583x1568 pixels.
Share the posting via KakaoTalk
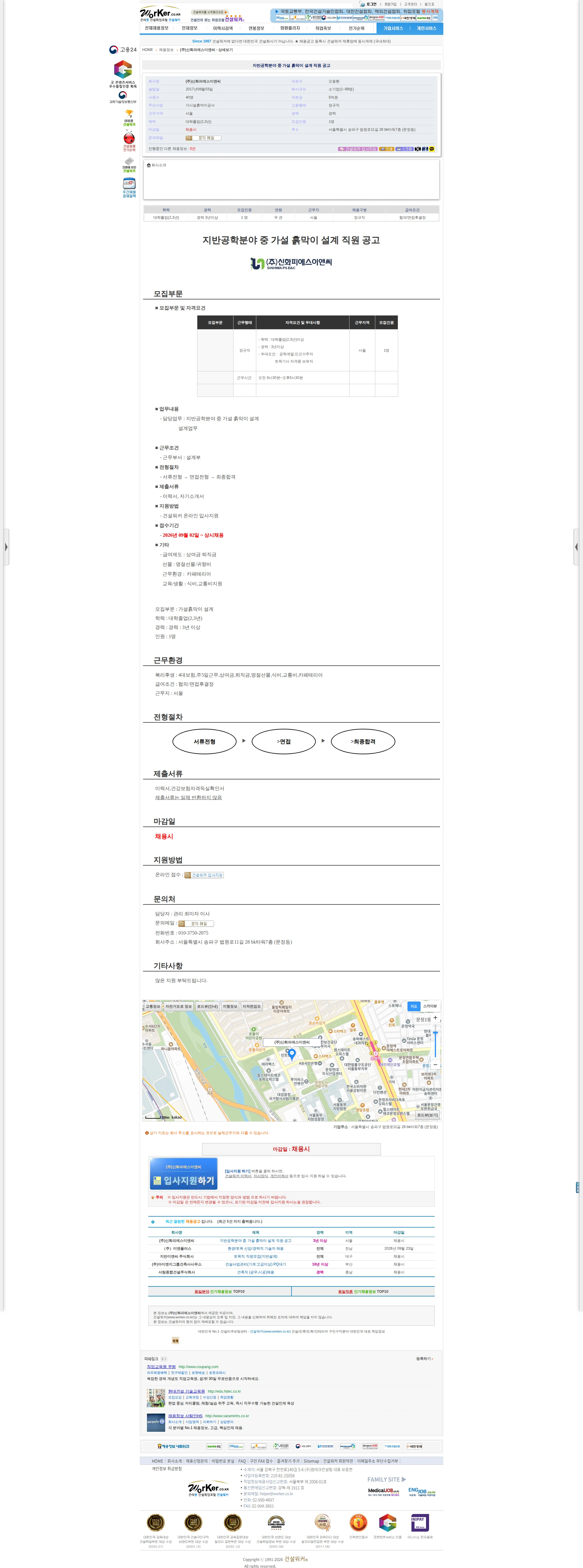432,149
